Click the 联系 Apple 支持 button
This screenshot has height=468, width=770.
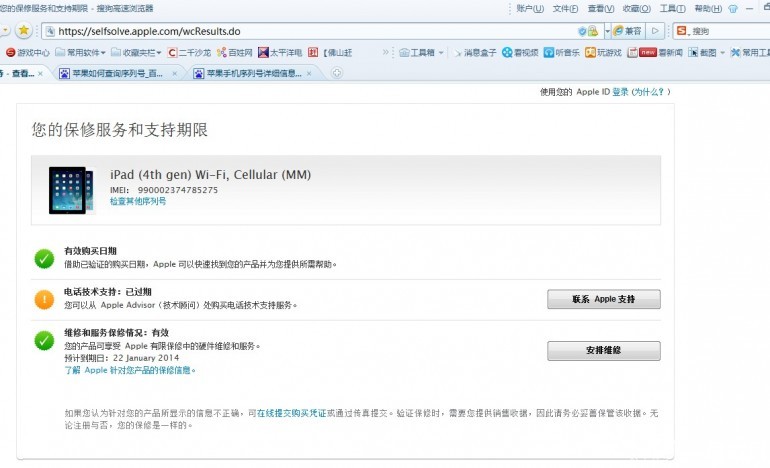coord(604,299)
